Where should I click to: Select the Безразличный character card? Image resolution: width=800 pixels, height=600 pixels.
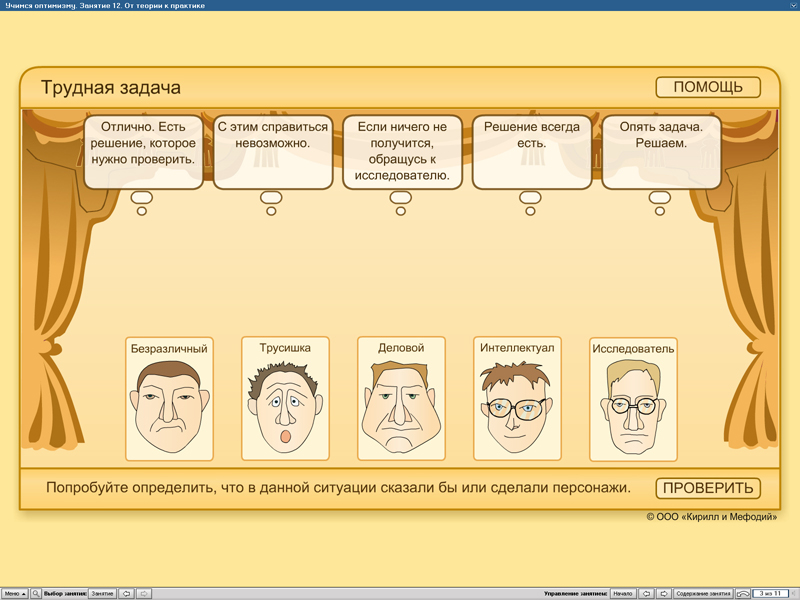169,399
